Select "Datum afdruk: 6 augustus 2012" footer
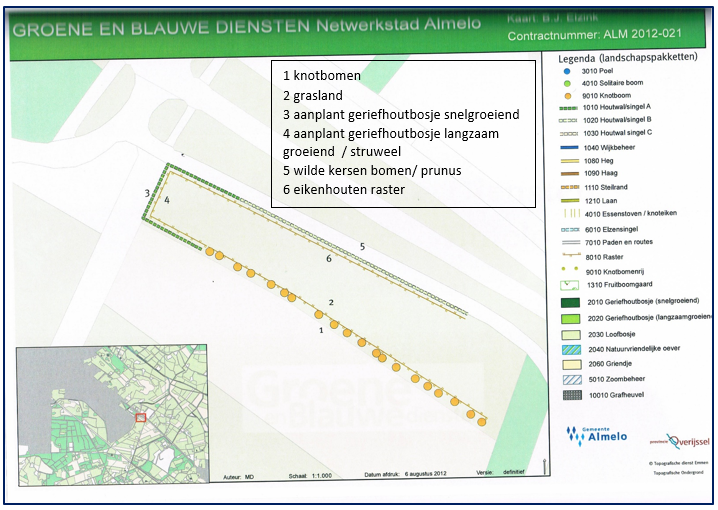 pos(405,474)
